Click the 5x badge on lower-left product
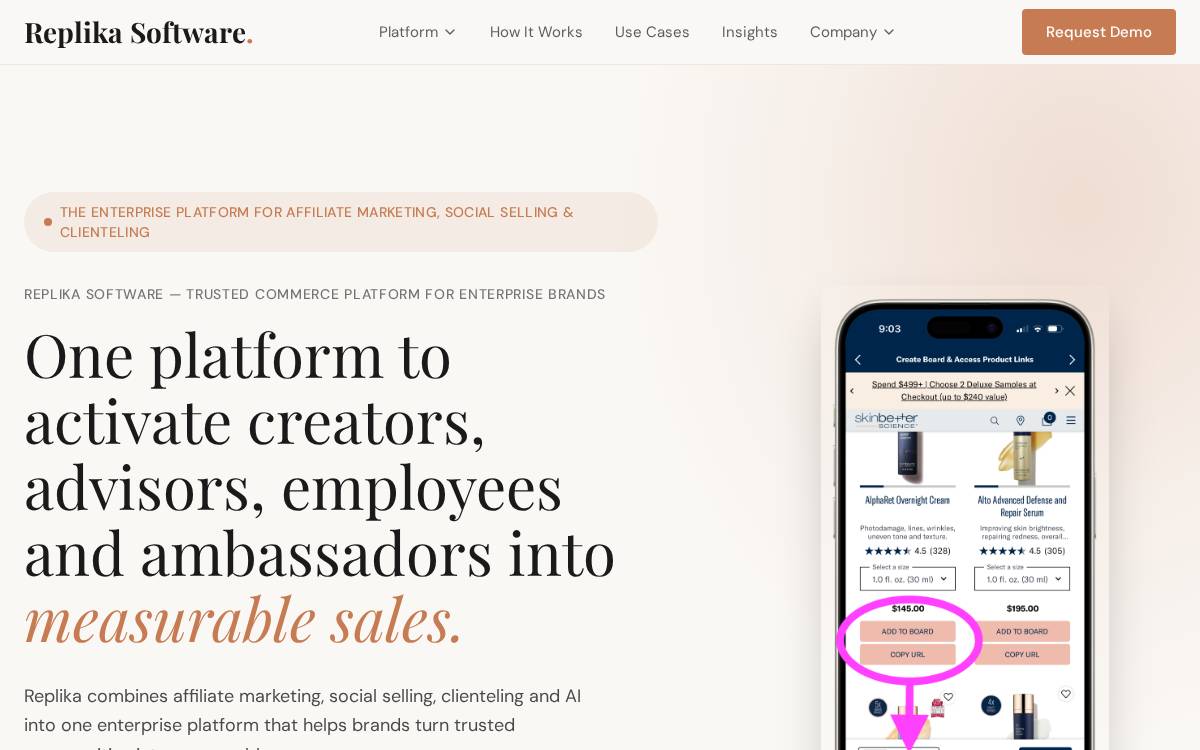The width and height of the screenshot is (1200, 750). point(877,707)
